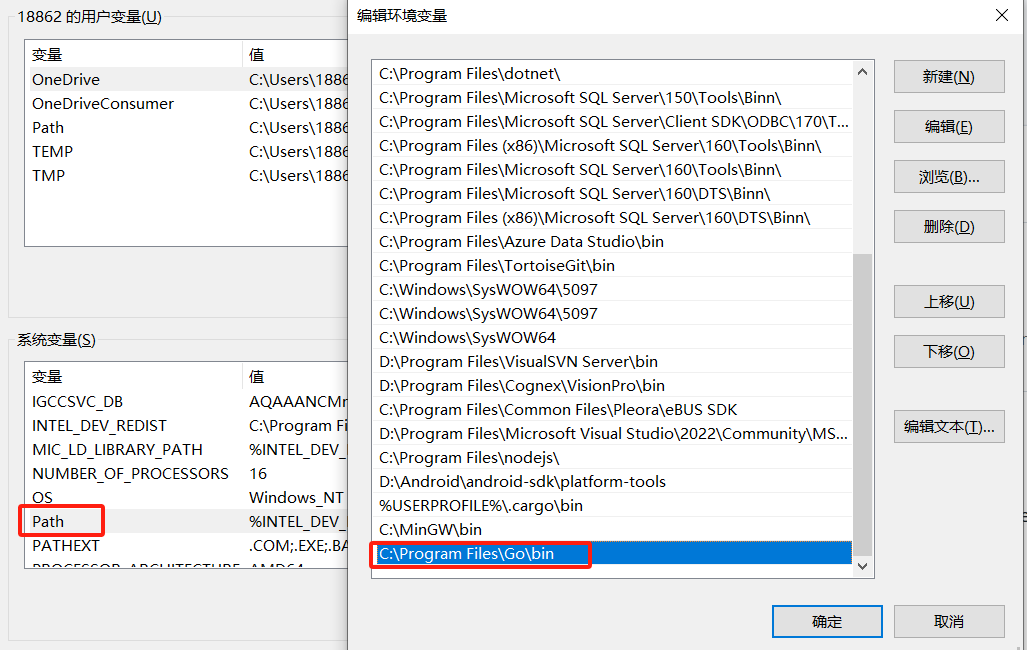Choose the C:\Program Files\TortoiseGit\bin entry
Viewport: 1027px width, 650px height.
(x=496, y=265)
